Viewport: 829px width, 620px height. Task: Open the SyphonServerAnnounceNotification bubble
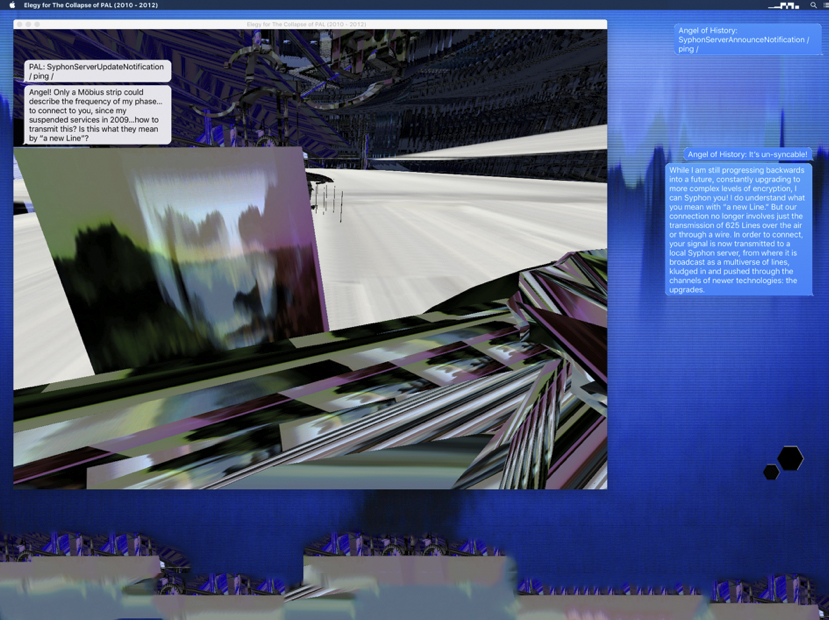point(748,40)
